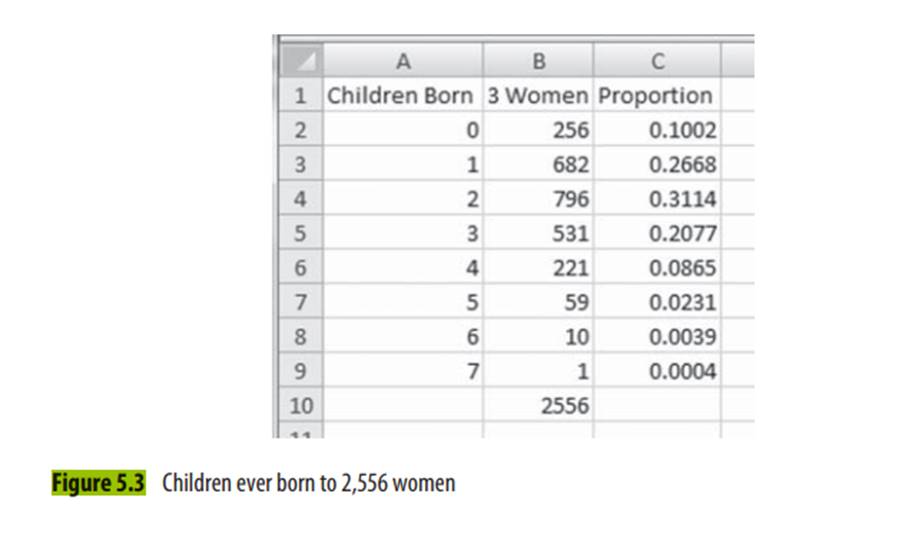902x550 pixels.
Task: Select cell with value 796
Action: click(538, 200)
